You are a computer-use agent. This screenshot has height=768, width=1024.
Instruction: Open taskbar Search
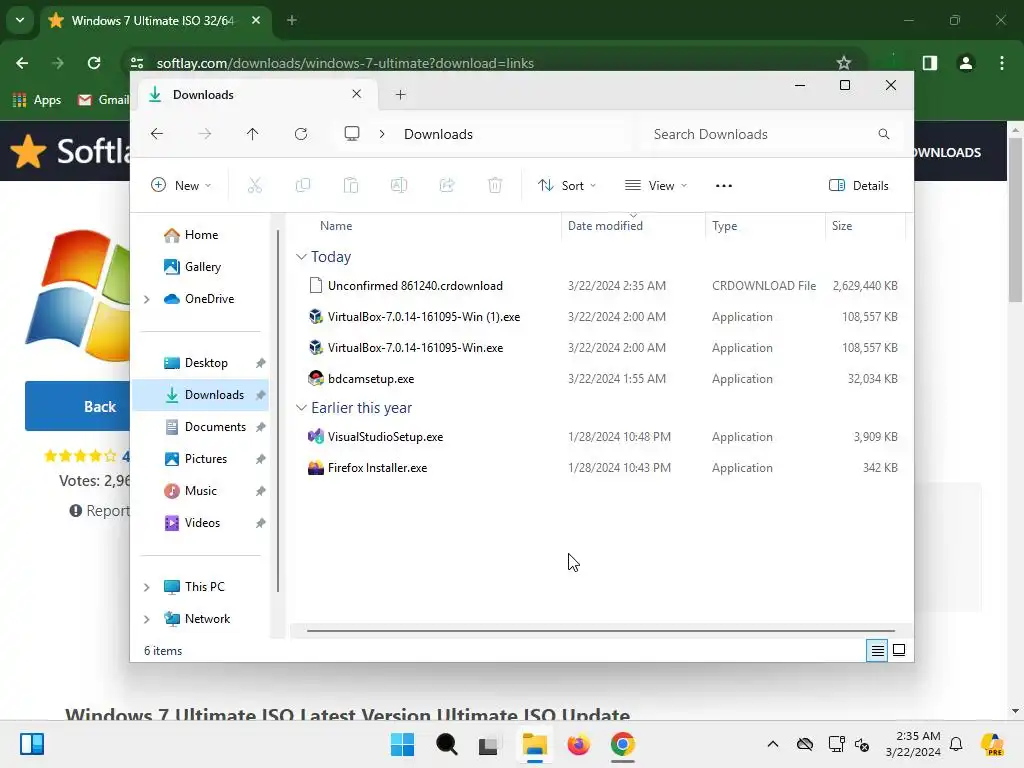[x=447, y=744]
